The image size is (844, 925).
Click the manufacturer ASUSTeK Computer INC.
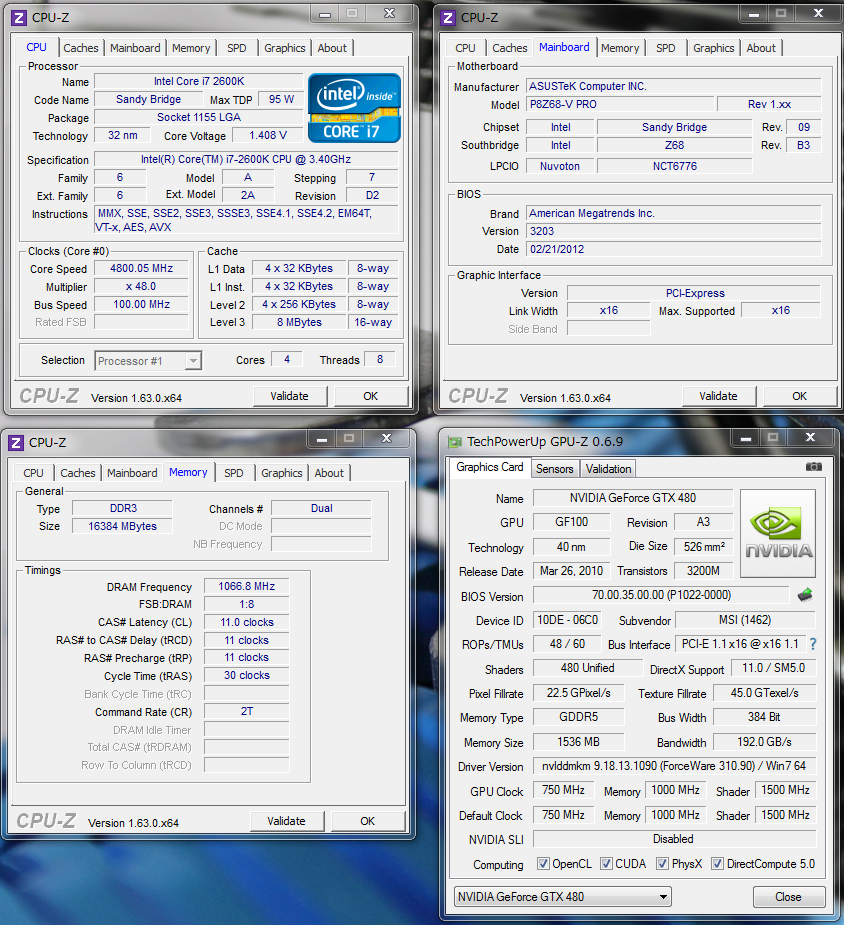point(674,86)
